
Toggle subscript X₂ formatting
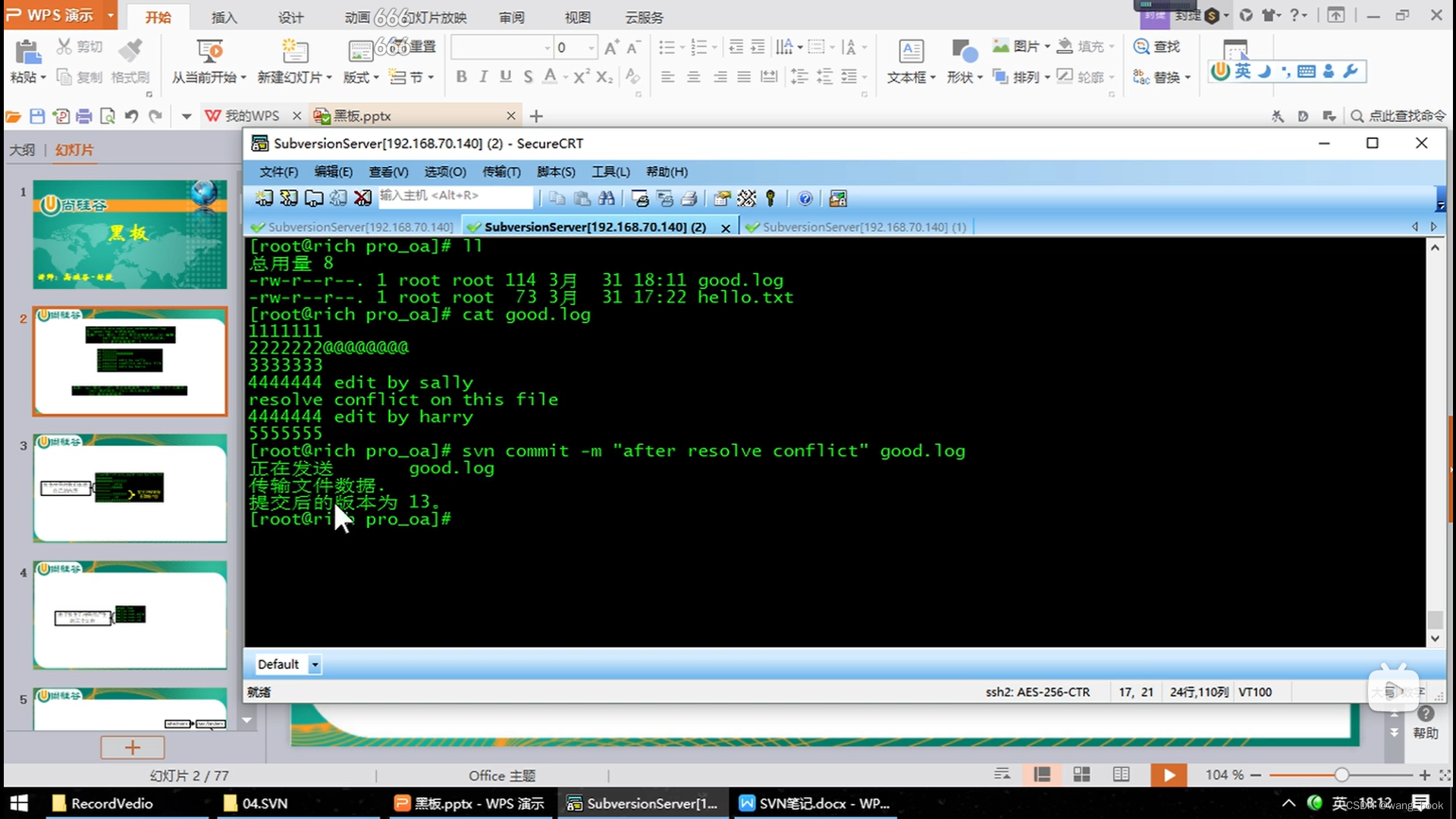604,77
